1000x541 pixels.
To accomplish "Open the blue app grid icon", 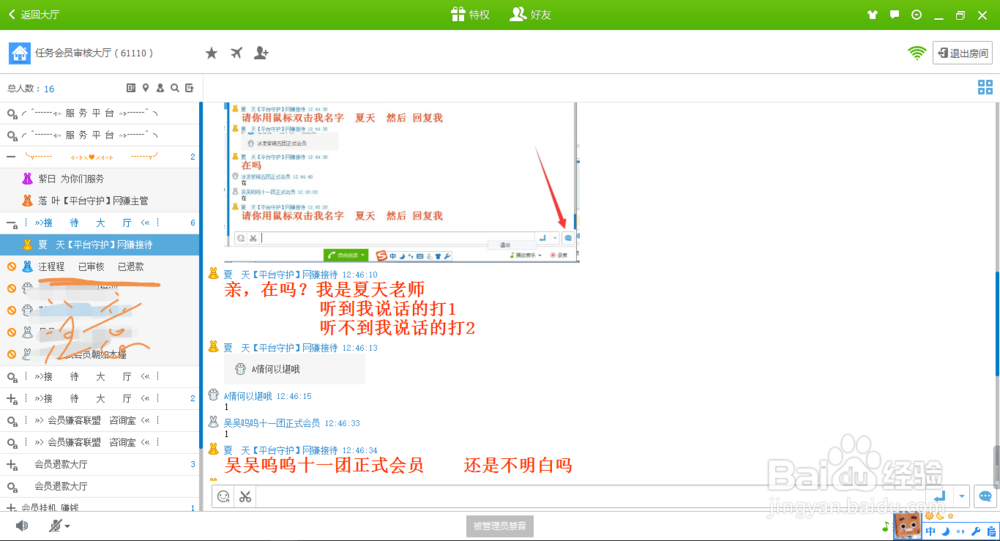I will tap(985, 87).
